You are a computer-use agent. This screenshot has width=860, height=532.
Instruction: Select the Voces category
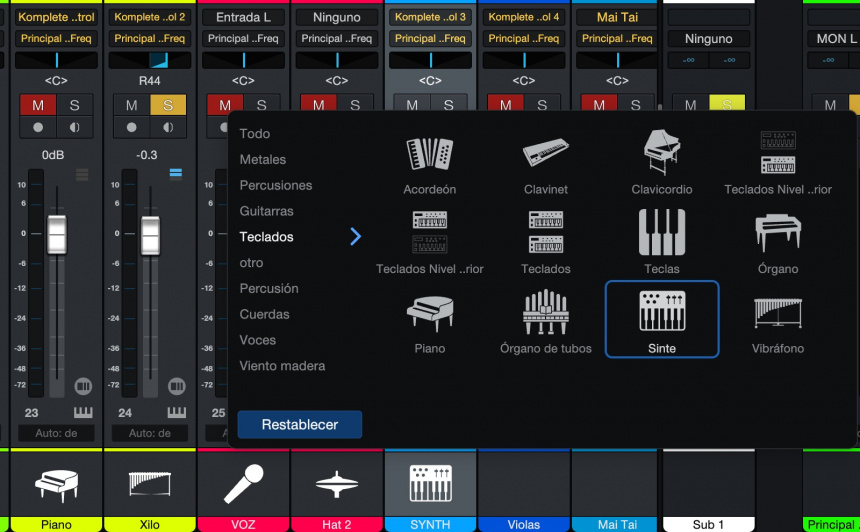[258, 339]
